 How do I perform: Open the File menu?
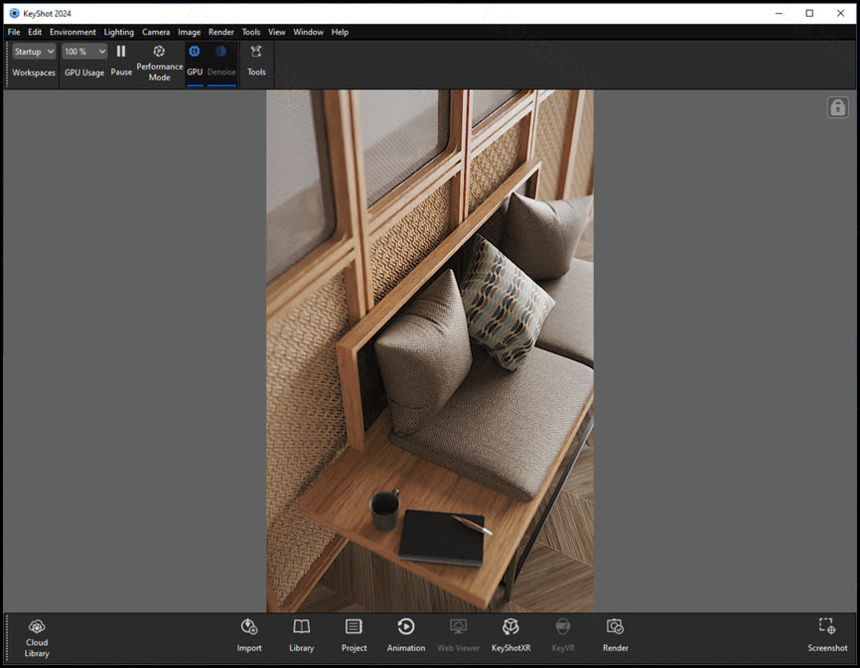pyautogui.click(x=14, y=32)
